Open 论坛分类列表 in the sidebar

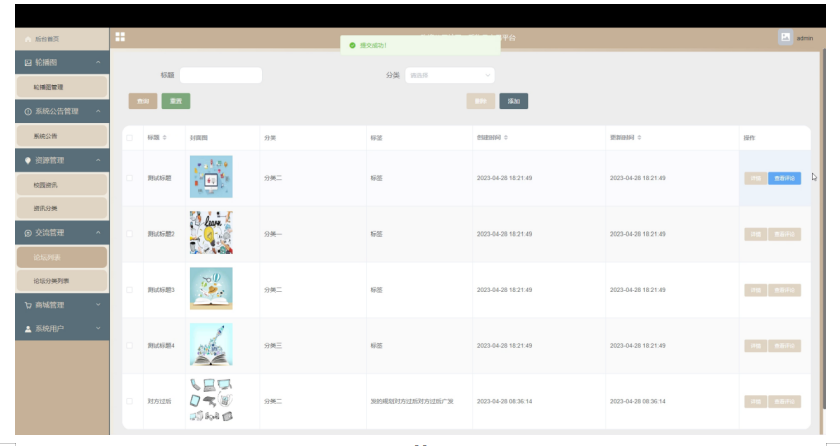(62, 281)
